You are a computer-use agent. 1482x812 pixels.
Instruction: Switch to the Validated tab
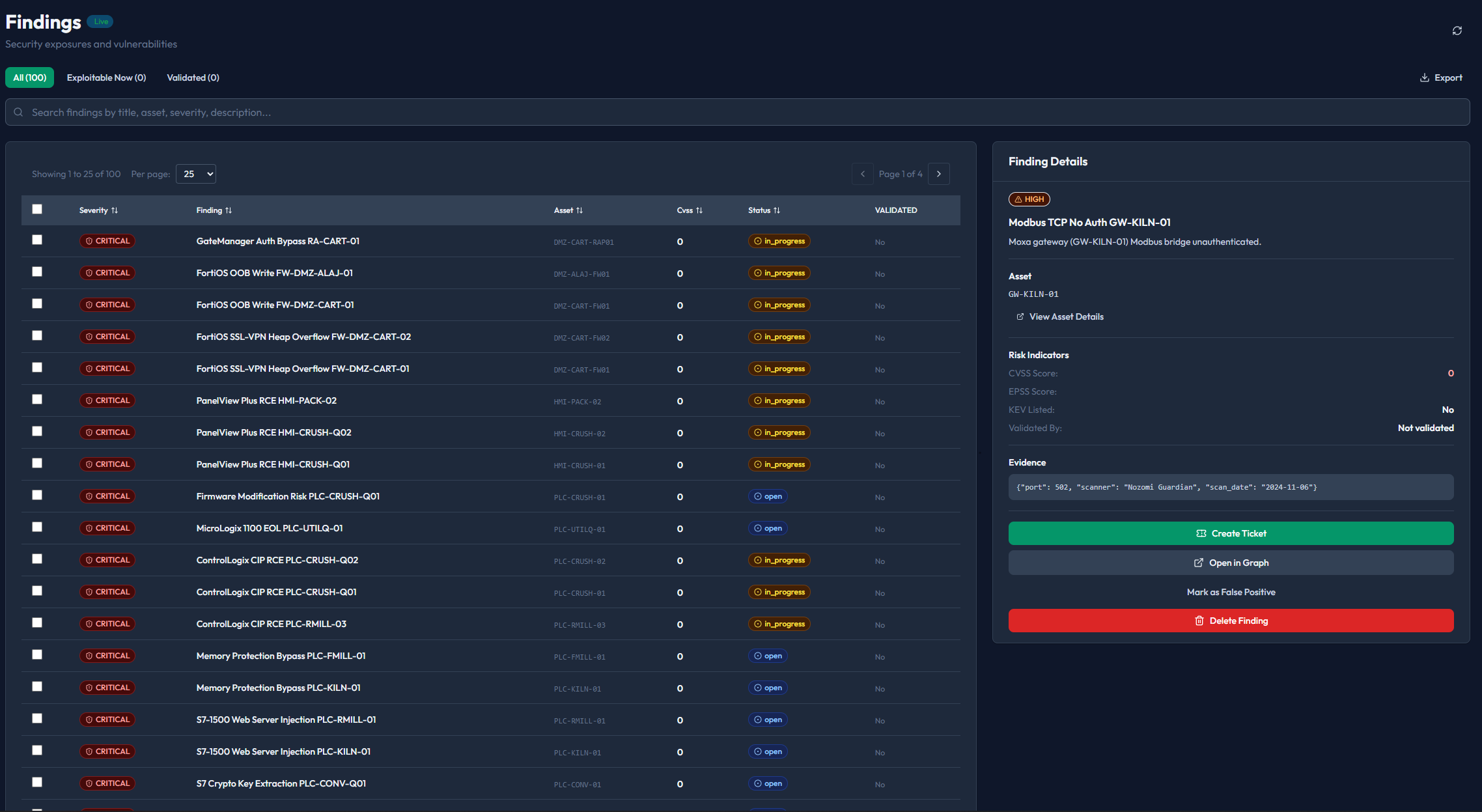coord(193,77)
